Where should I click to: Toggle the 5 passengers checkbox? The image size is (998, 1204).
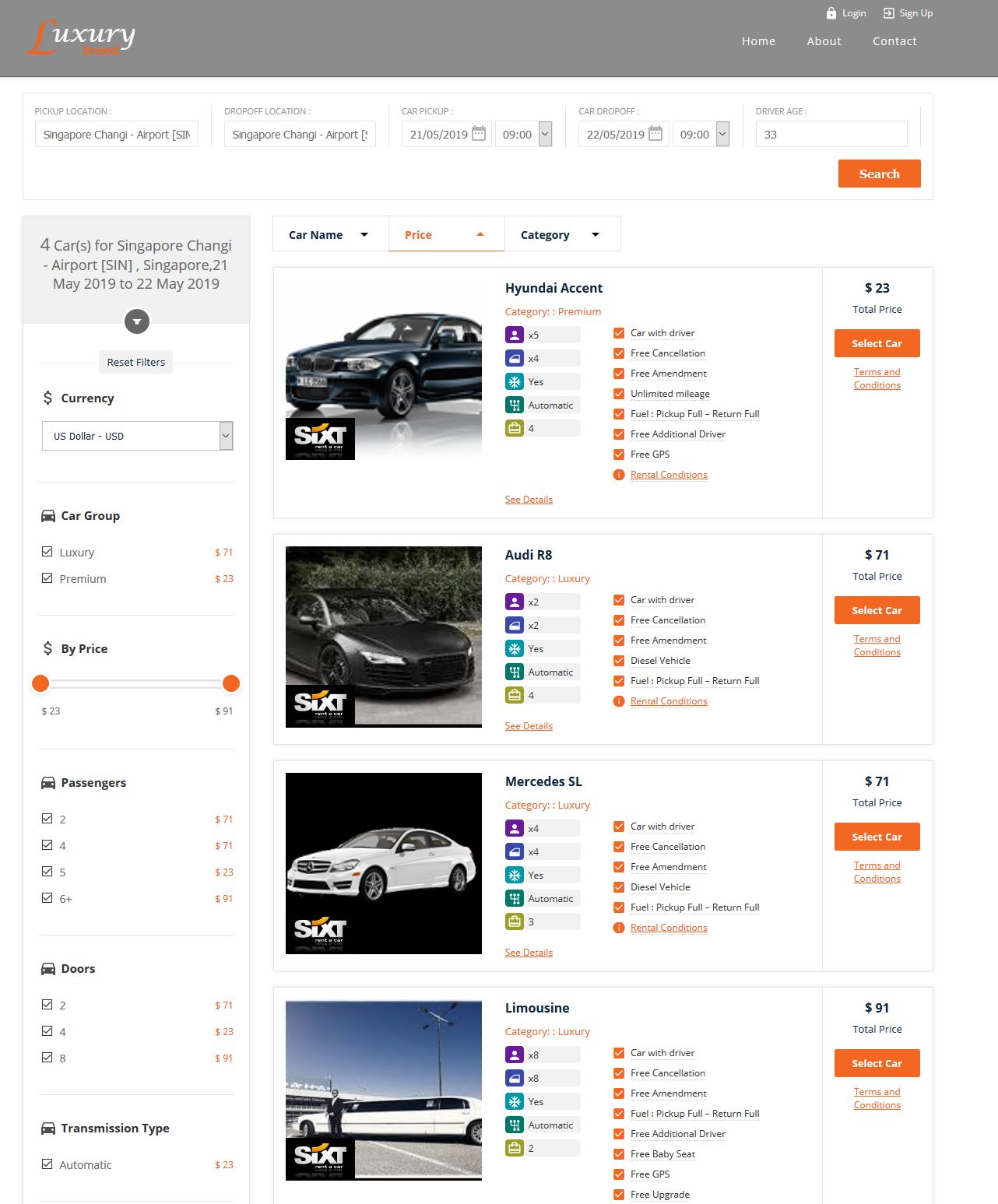coord(47,872)
